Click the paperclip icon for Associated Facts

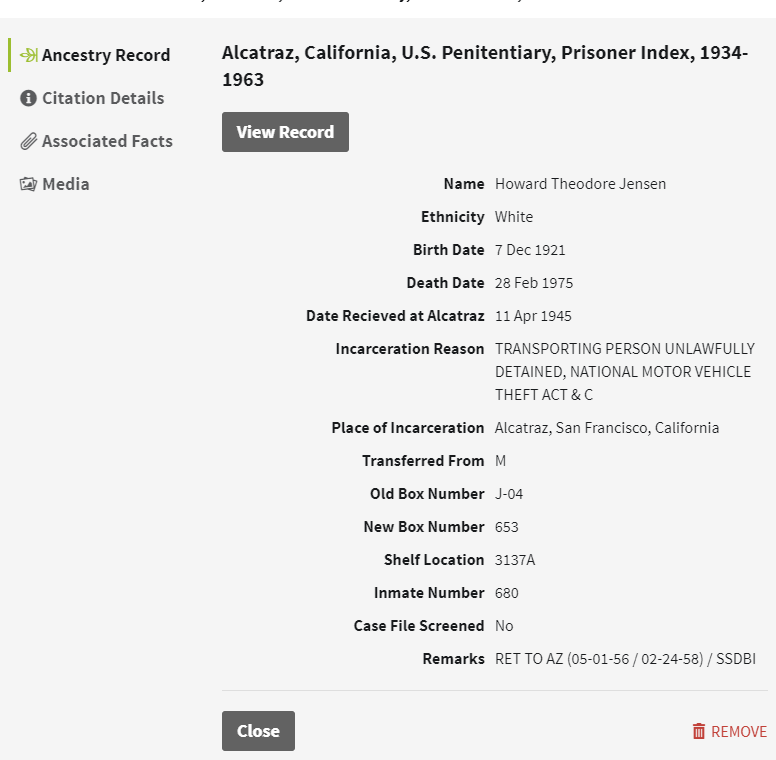28,141
